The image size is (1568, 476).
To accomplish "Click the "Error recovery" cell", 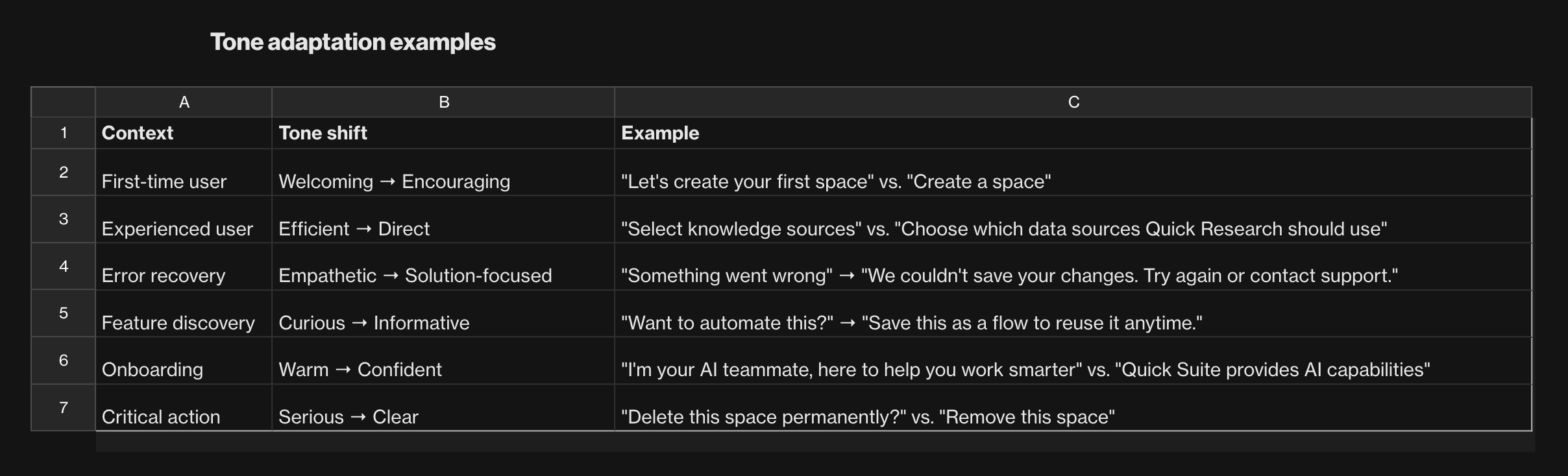I will tap(184, 267).
